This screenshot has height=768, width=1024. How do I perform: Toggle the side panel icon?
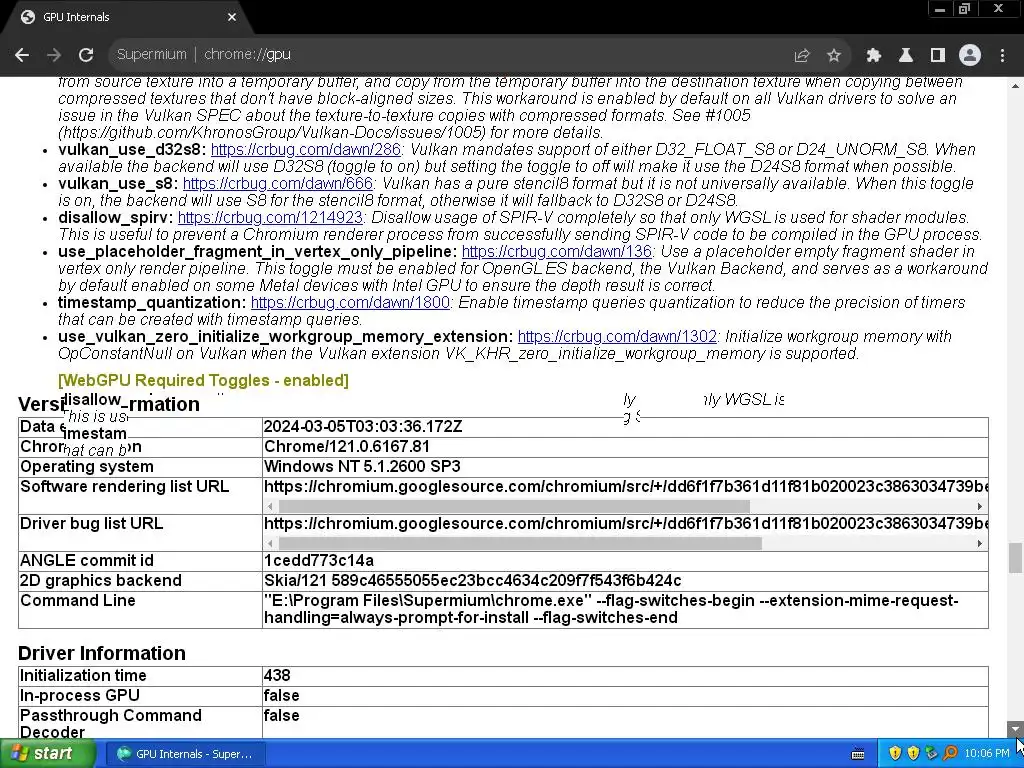tap(937, 55)
